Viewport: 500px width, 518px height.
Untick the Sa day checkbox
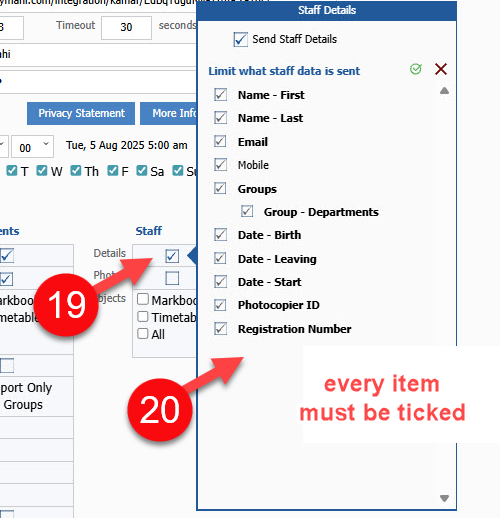click(x=142, y=171)
